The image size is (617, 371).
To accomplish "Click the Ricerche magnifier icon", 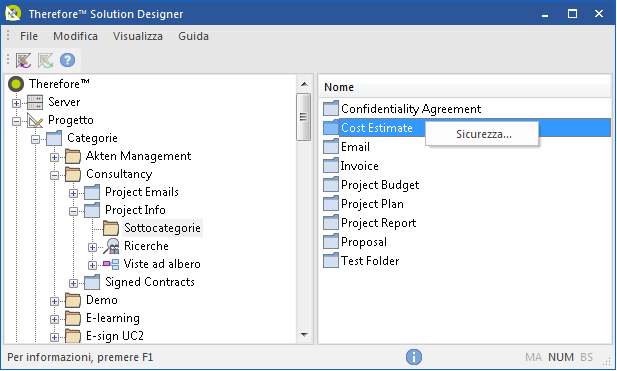I will click(111, 246).
